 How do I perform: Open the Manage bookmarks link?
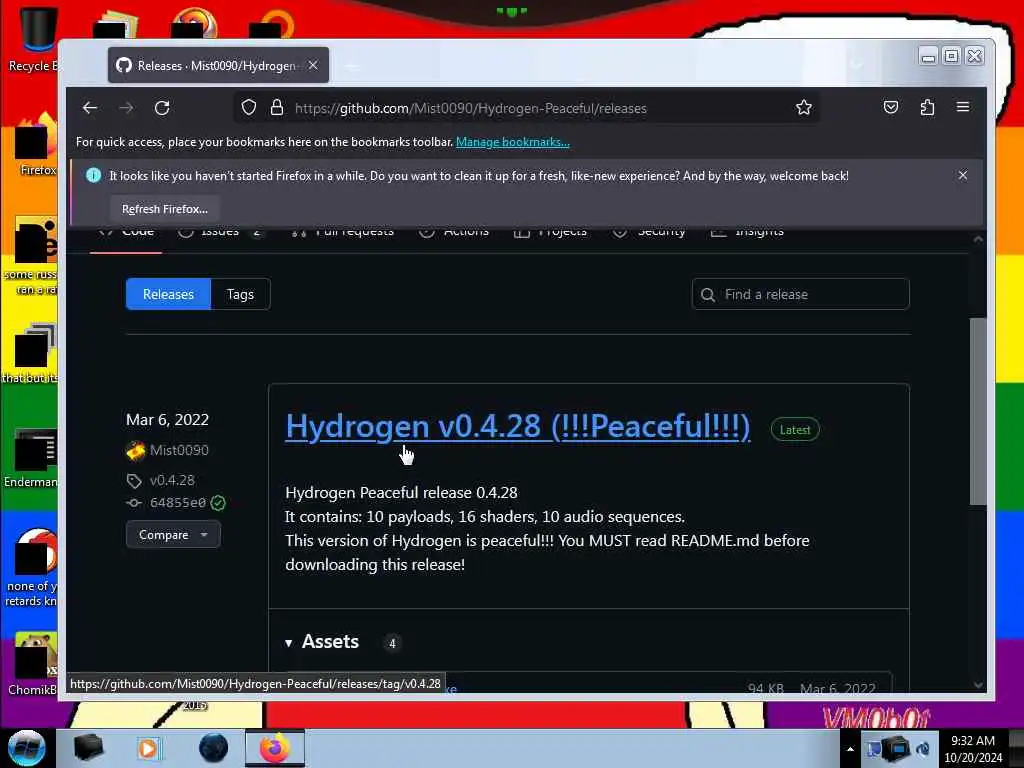513,142
